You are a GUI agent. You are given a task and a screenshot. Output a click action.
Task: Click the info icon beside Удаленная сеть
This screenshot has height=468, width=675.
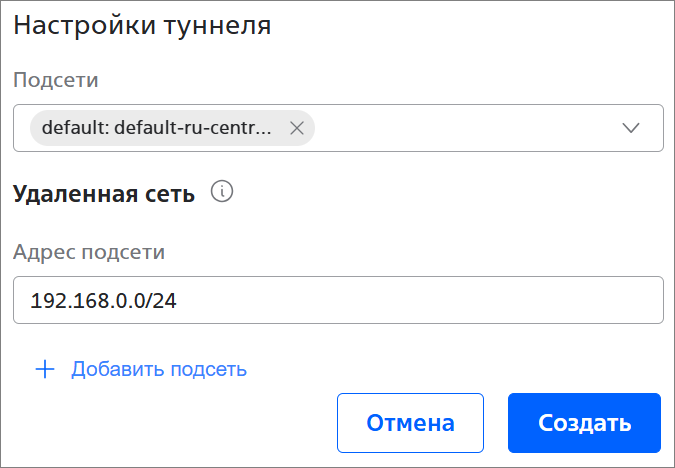click(222, 192)
